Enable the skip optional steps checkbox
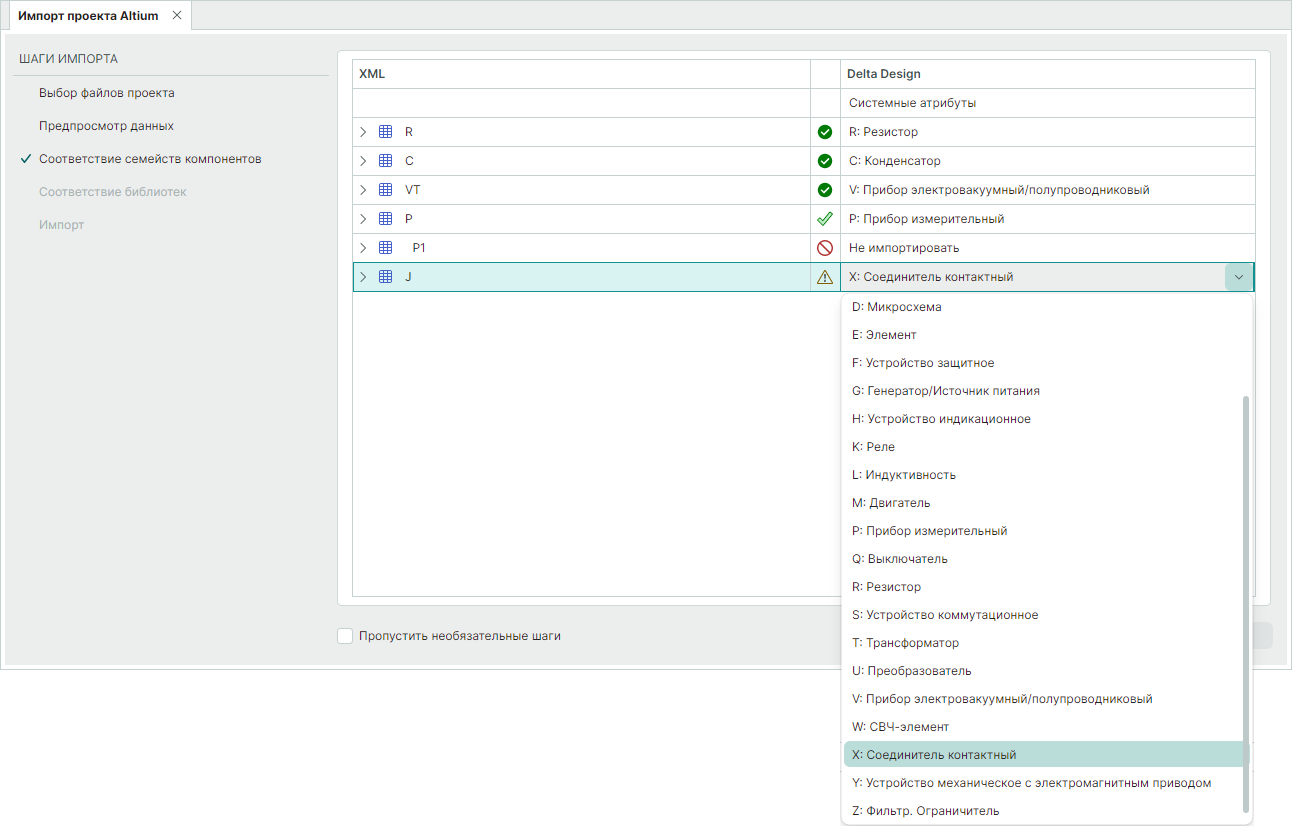 (x=345, y=636)
